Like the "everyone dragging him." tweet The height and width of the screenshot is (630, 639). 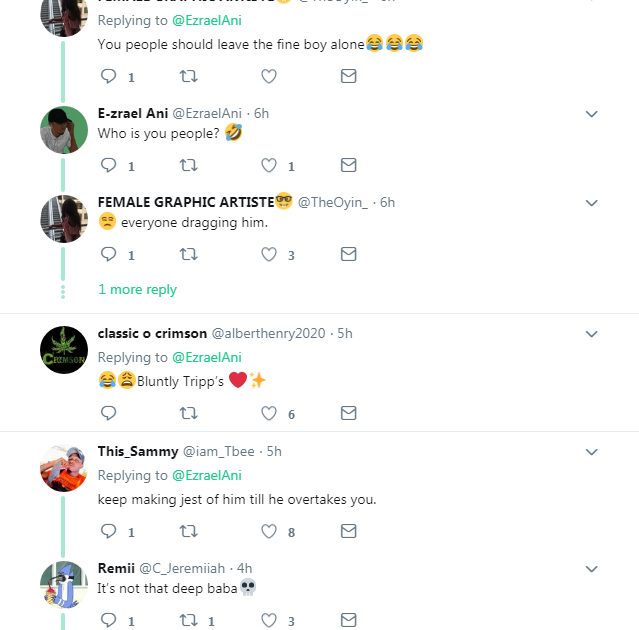(268, 255)
